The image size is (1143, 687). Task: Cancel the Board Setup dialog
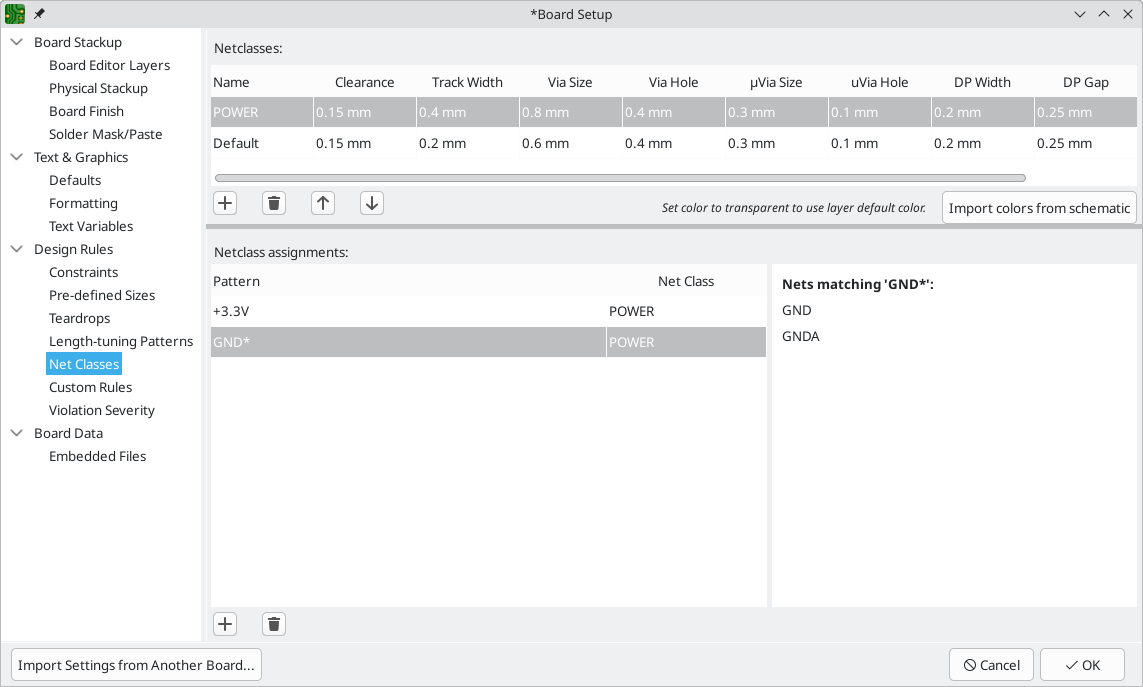(991, 664)
